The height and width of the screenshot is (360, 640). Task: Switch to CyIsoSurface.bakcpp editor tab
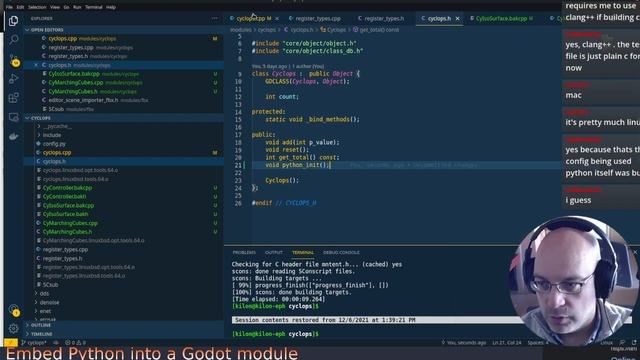tap(501, 18)
